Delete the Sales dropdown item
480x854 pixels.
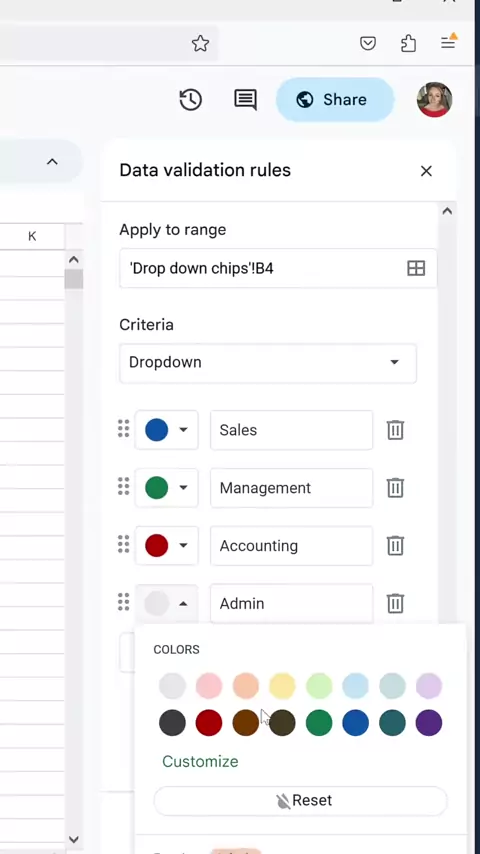395,430
